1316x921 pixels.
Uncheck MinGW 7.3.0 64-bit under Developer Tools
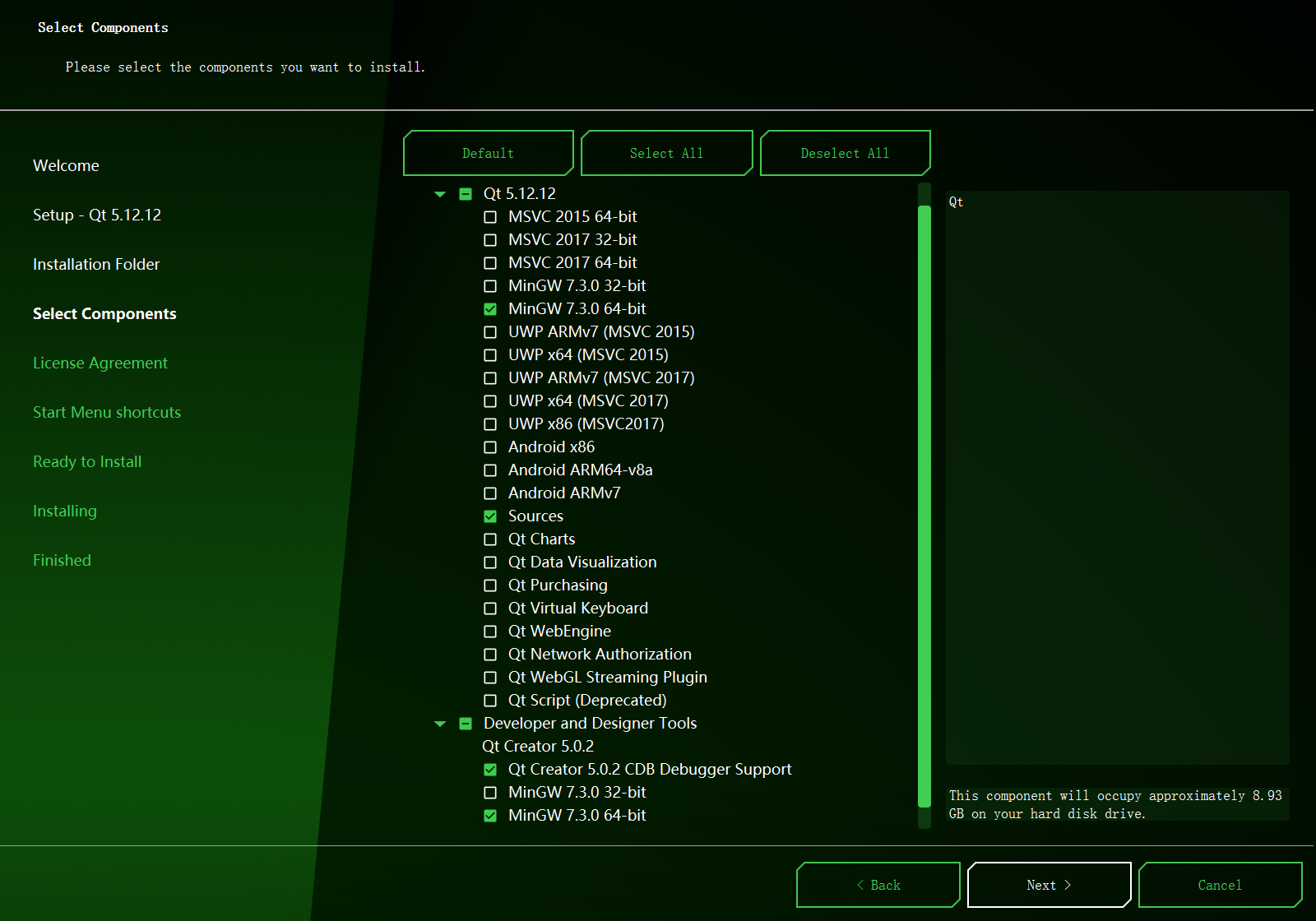490,816
